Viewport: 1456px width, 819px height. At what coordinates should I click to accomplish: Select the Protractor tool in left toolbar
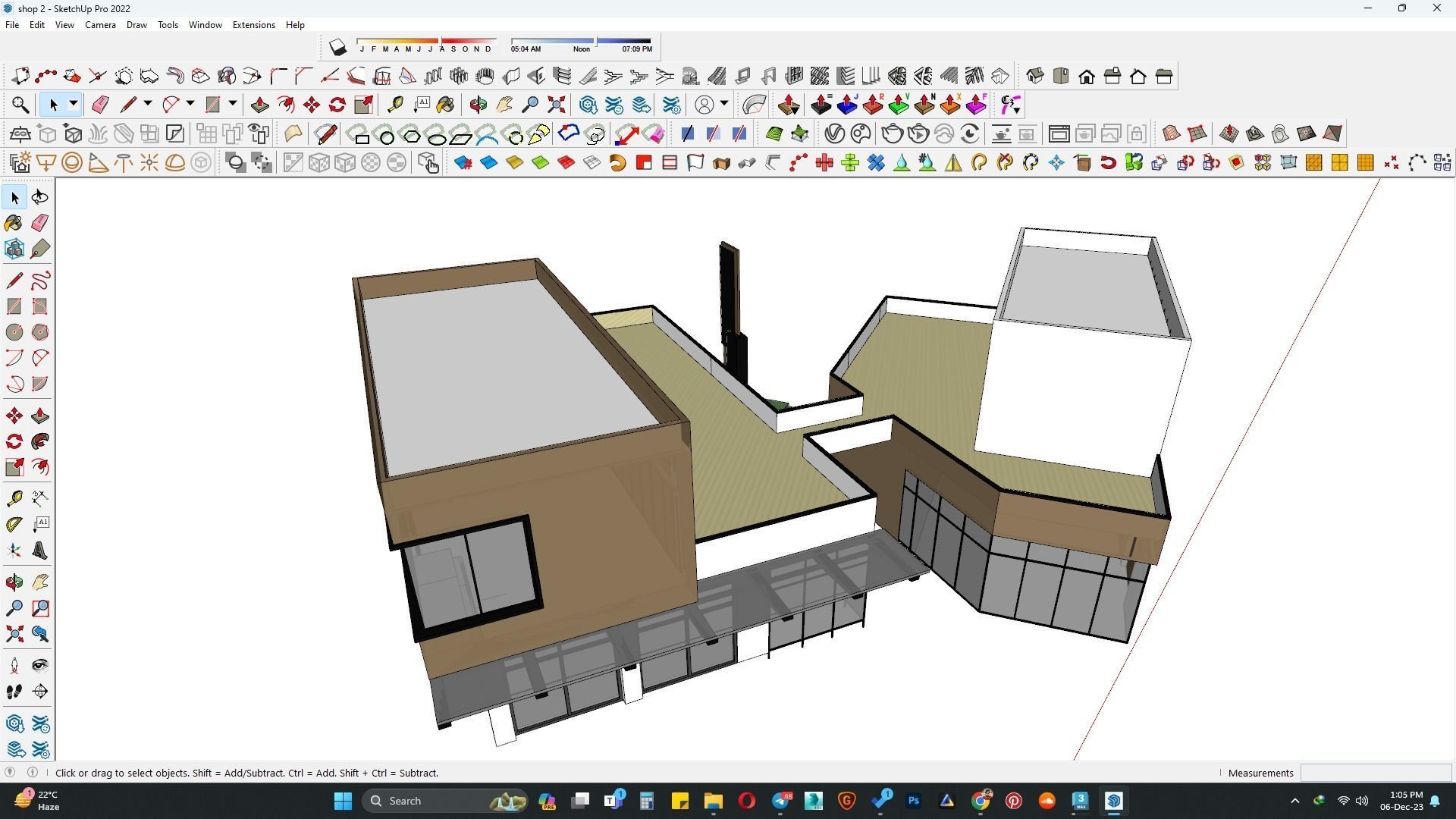tap(14, 524)
